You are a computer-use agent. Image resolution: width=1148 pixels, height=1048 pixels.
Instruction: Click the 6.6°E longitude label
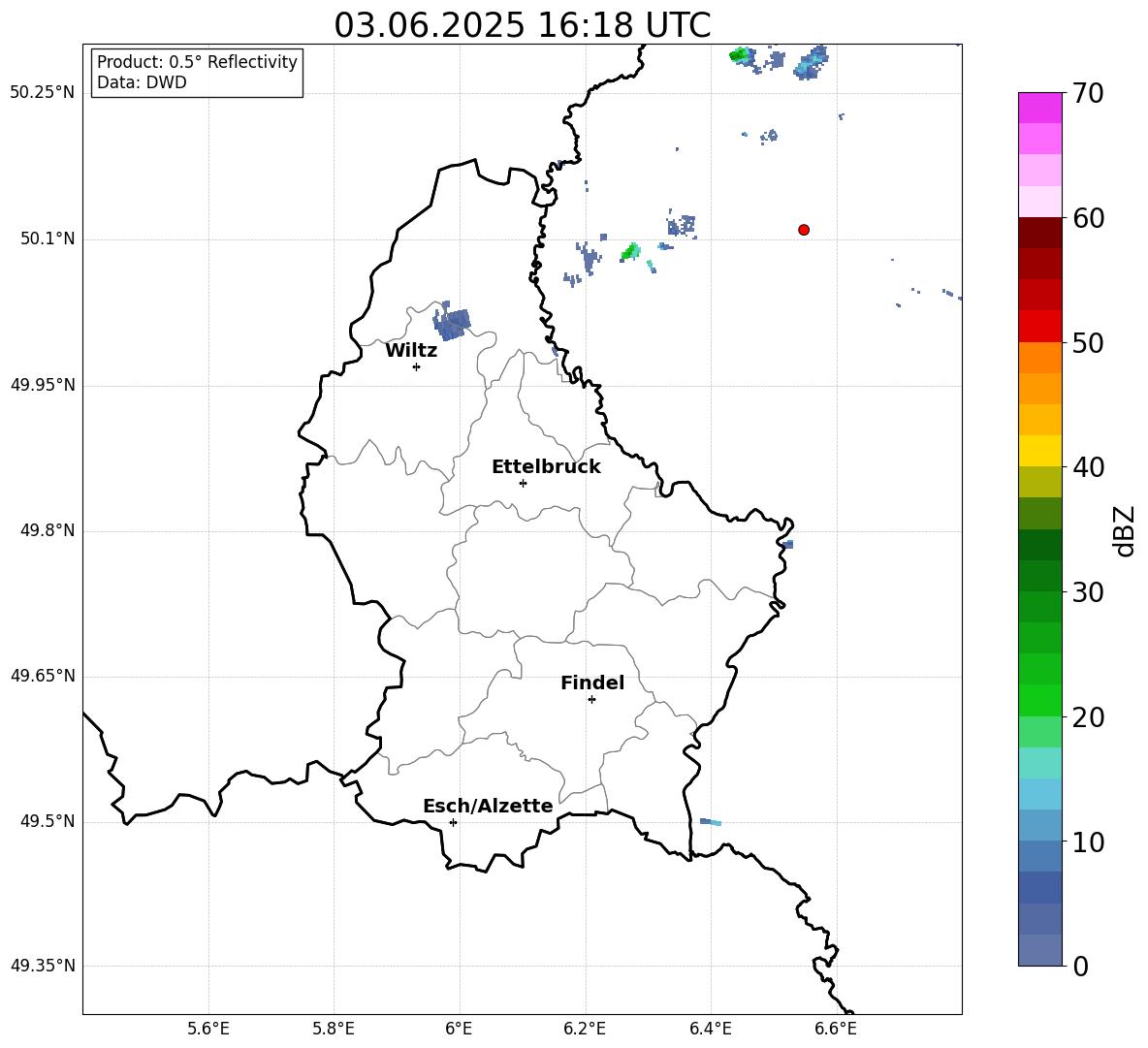coord(836,1029)
